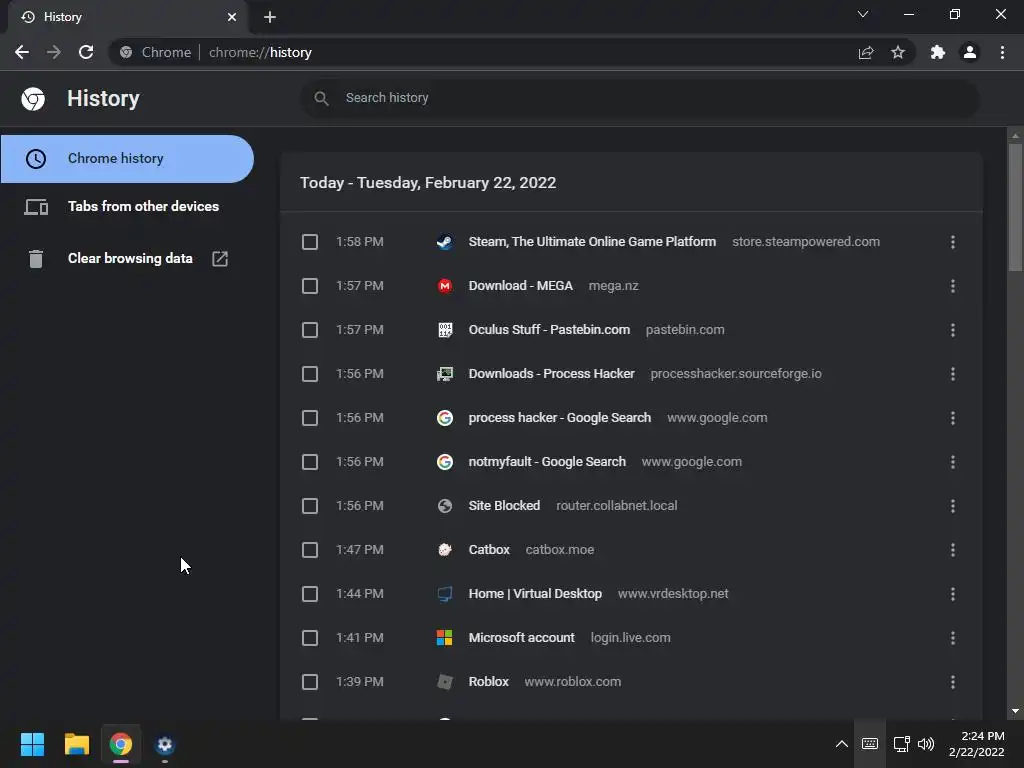Click the Process Hacker favicon icon
The width and height of the screenshot is (1024, 768).
(445, 374)
